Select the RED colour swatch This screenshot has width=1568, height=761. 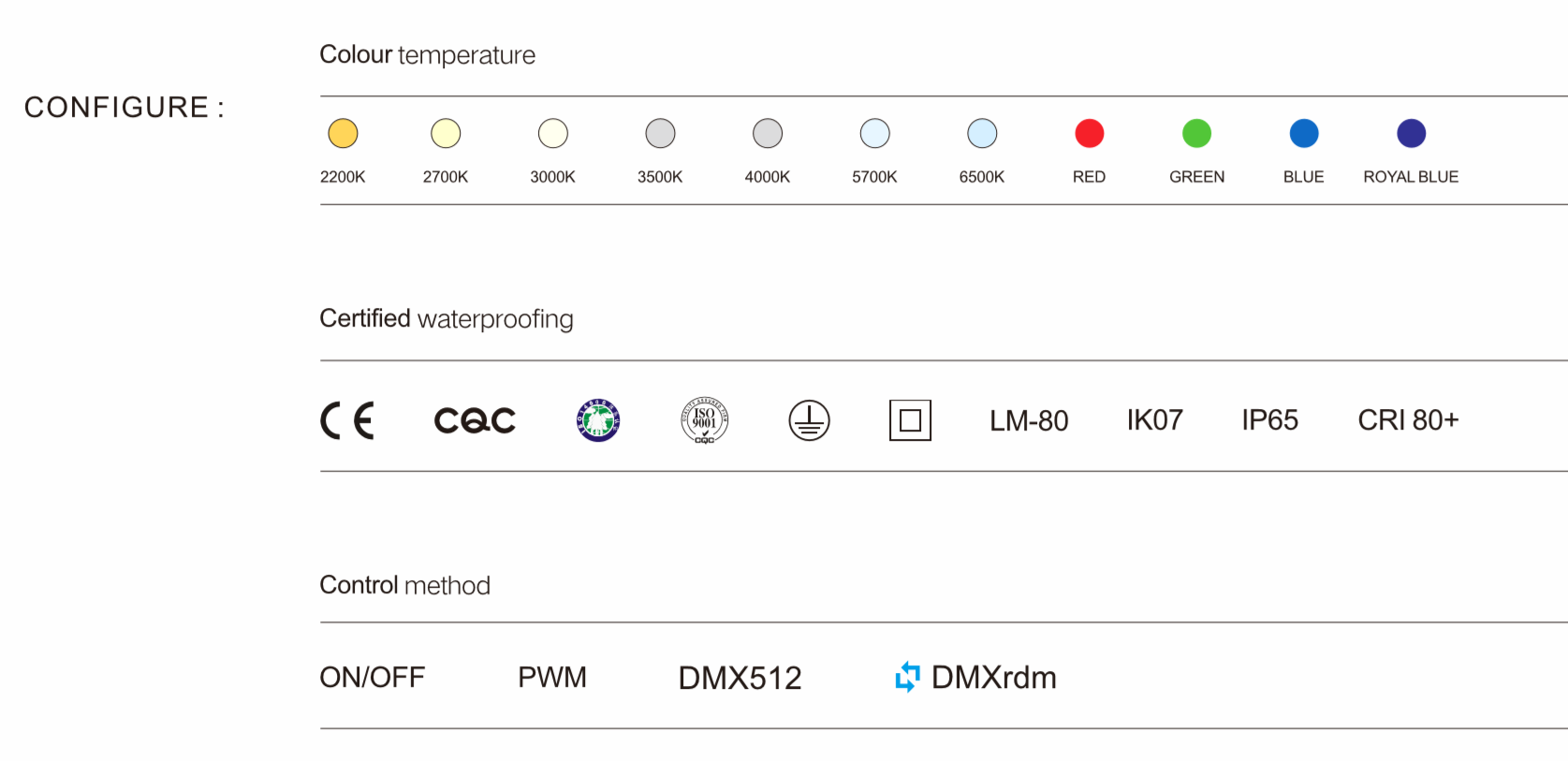point(1090,133)
